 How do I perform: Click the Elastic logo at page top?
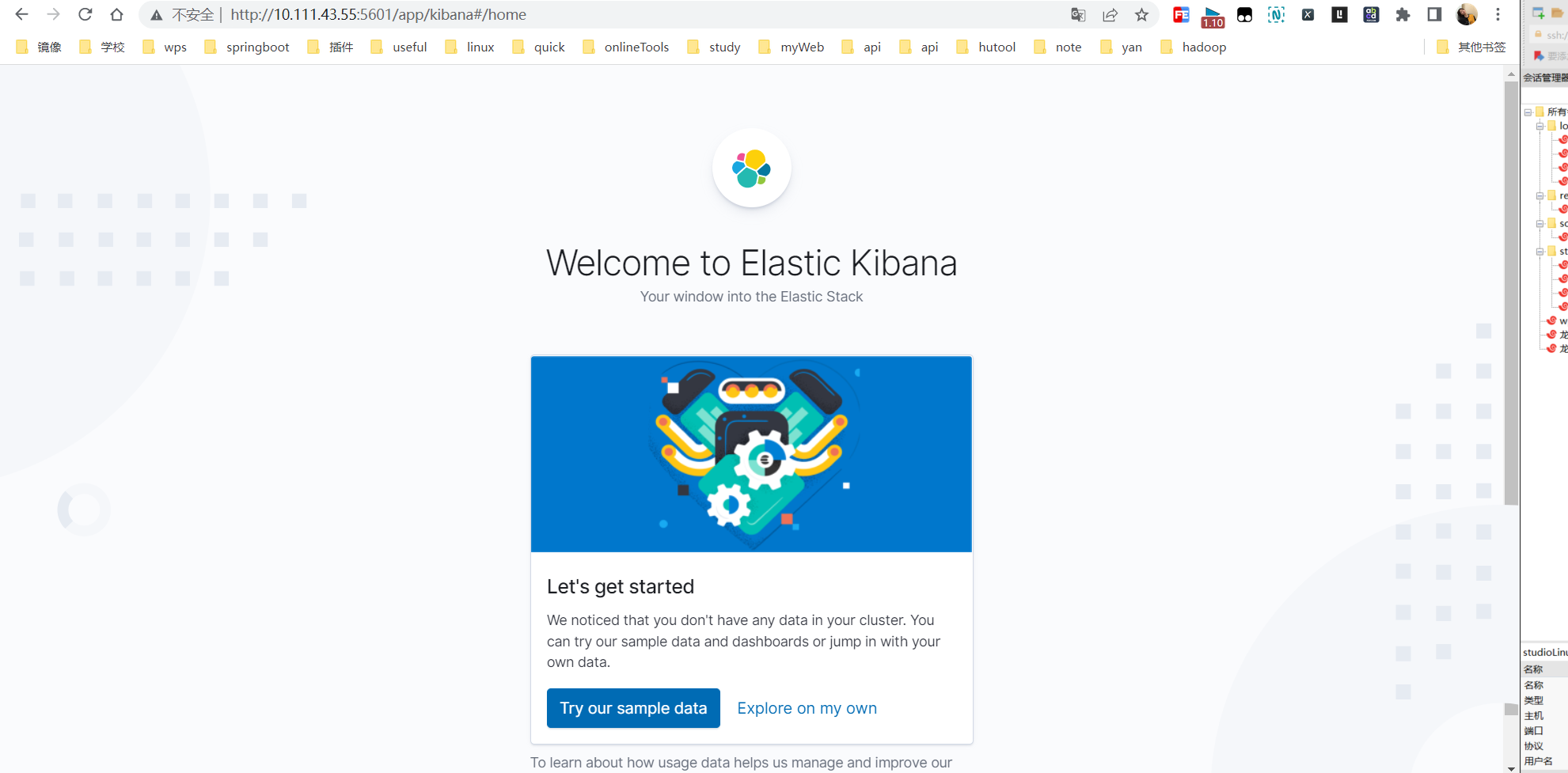(751, 168)
